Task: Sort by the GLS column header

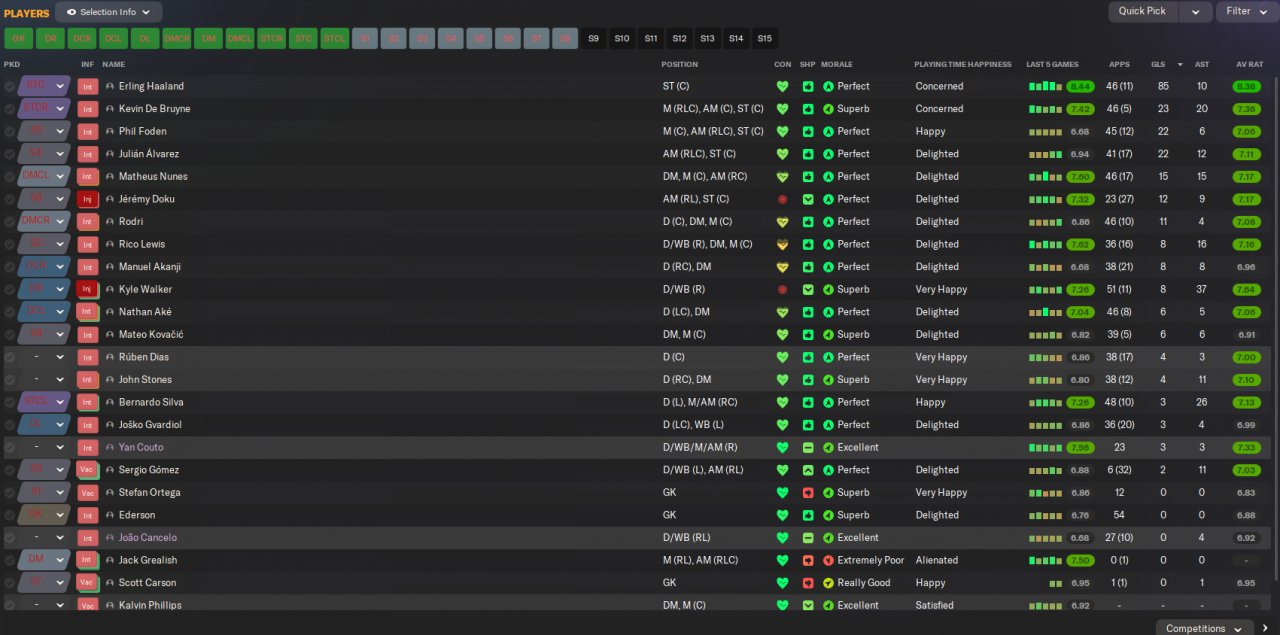Action: [1158, 64]
